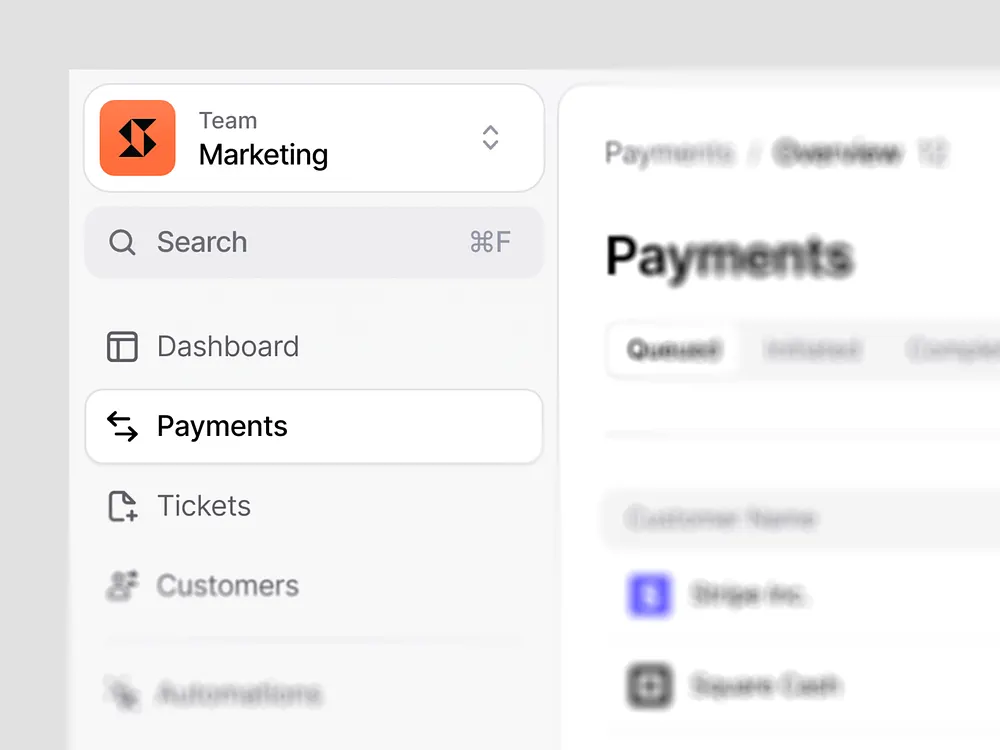The height and width of the screenshot is (750, 1000).
Task: Open Dashboard in the sidebar
Action: 314,346
